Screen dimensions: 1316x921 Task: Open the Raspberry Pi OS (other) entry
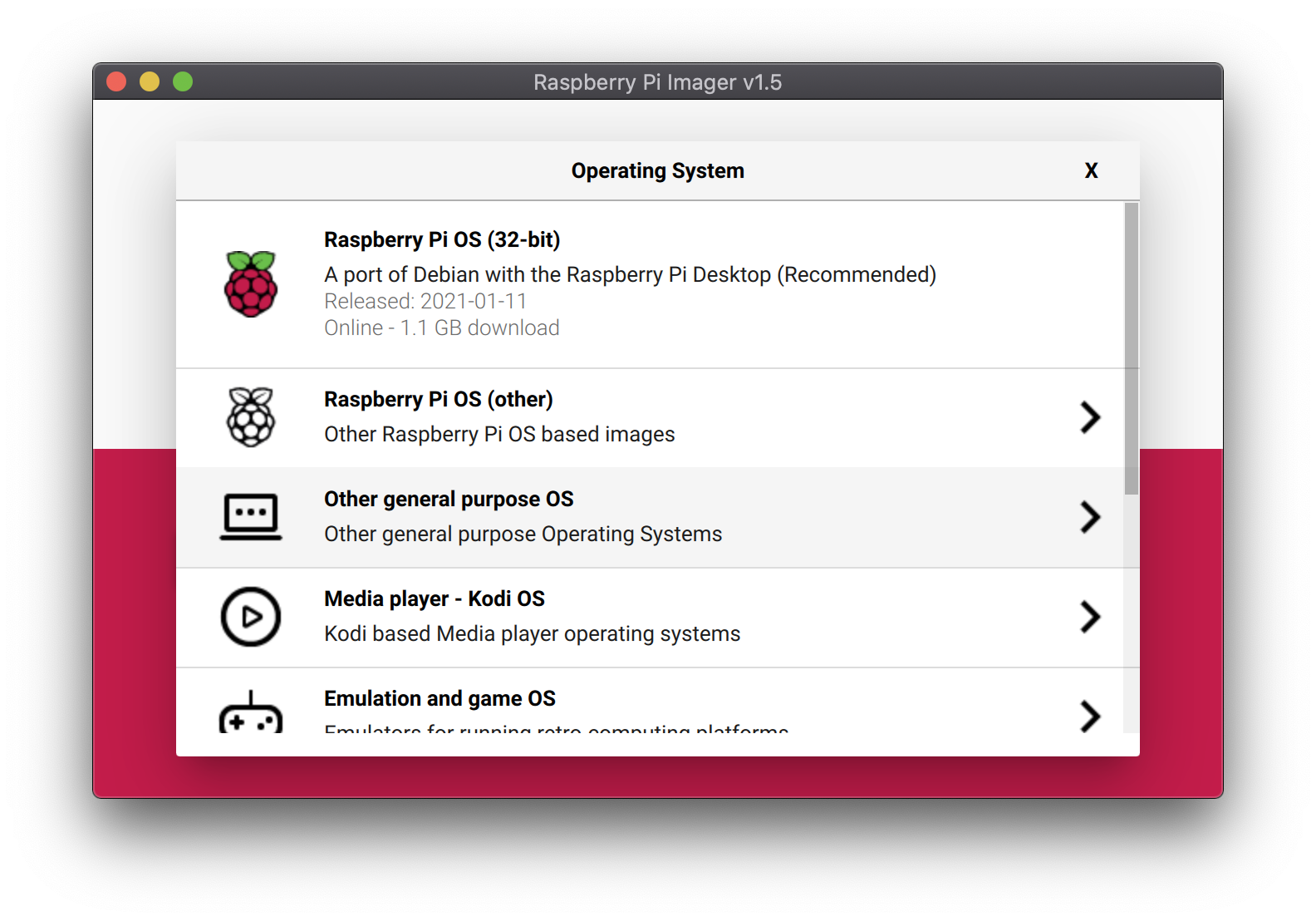point(438,399)
